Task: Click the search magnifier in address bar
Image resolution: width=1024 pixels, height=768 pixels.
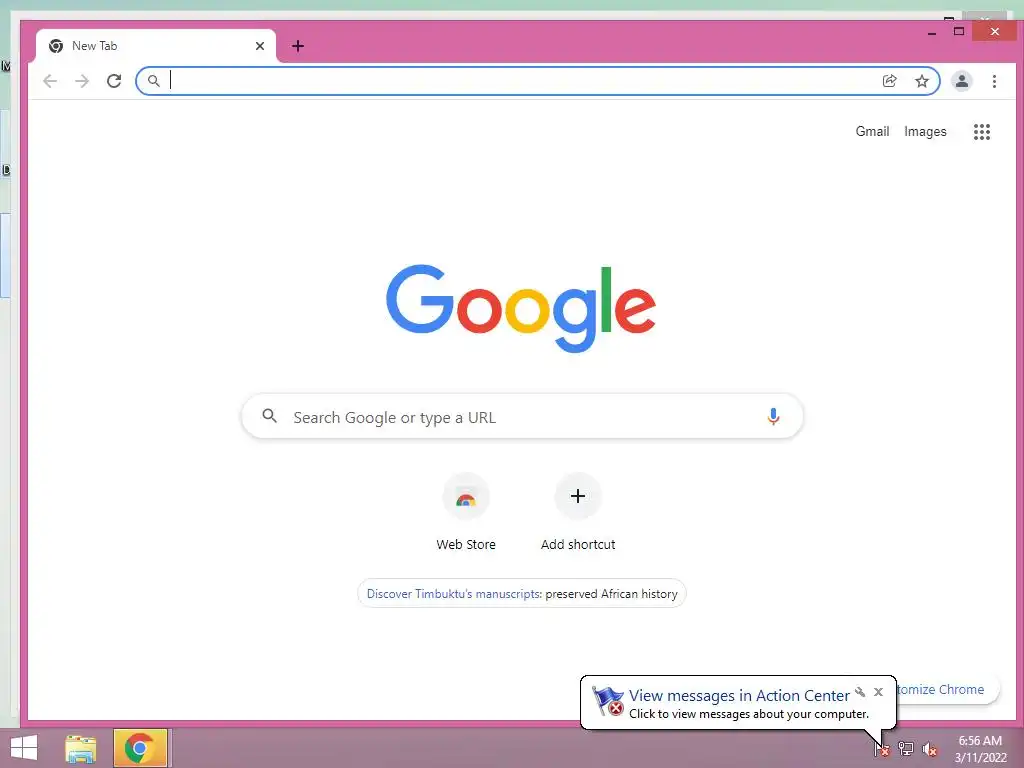Action: point(153,81)
